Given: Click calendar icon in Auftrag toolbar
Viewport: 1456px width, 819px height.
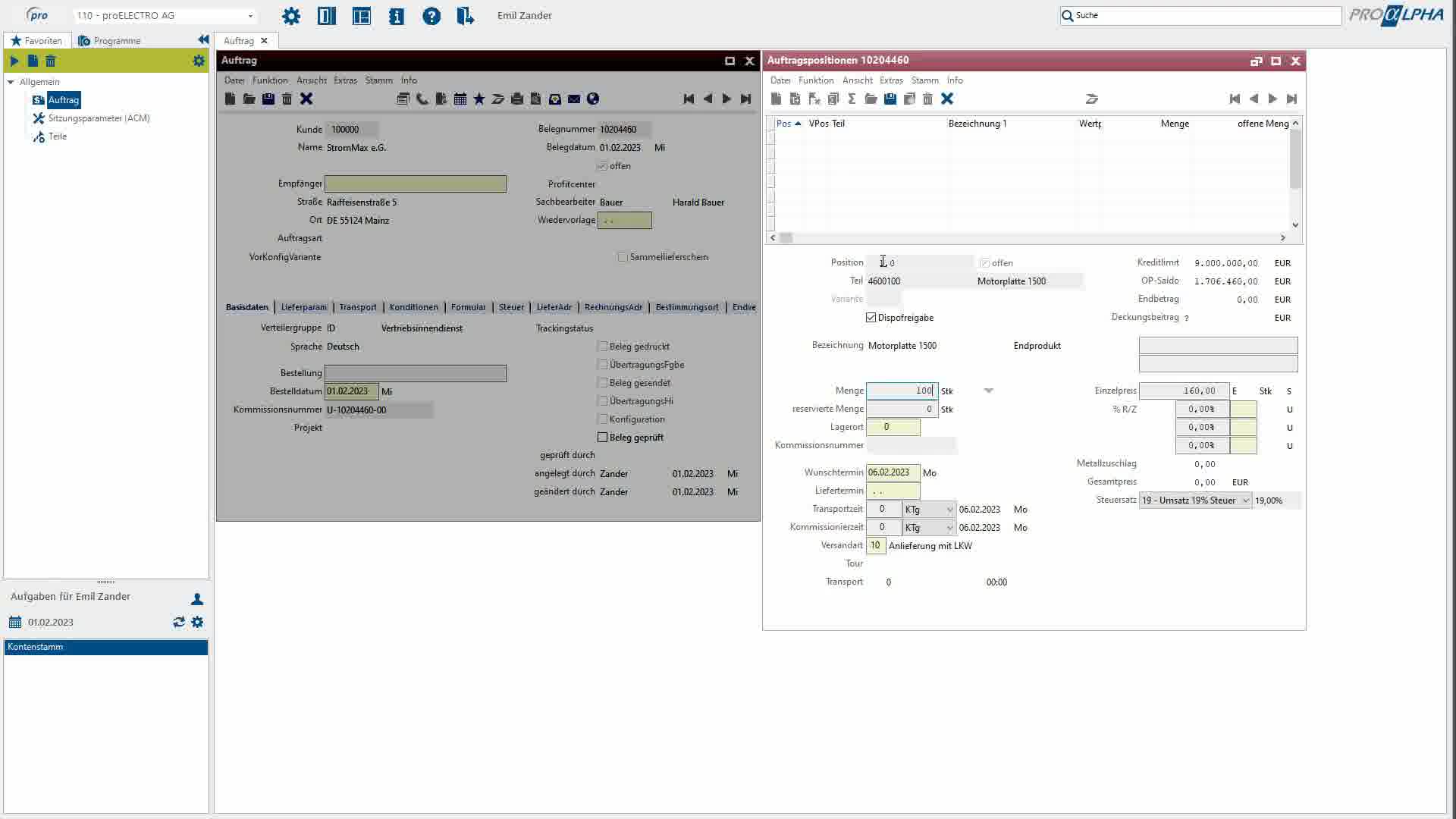Looking at the screenshot, I should click(x=460, y=99).
